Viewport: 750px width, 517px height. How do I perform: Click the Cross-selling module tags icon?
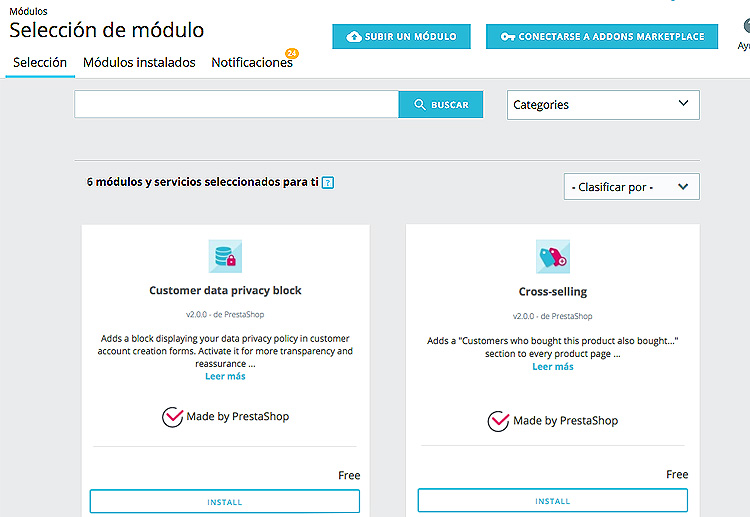click(552, 257)
